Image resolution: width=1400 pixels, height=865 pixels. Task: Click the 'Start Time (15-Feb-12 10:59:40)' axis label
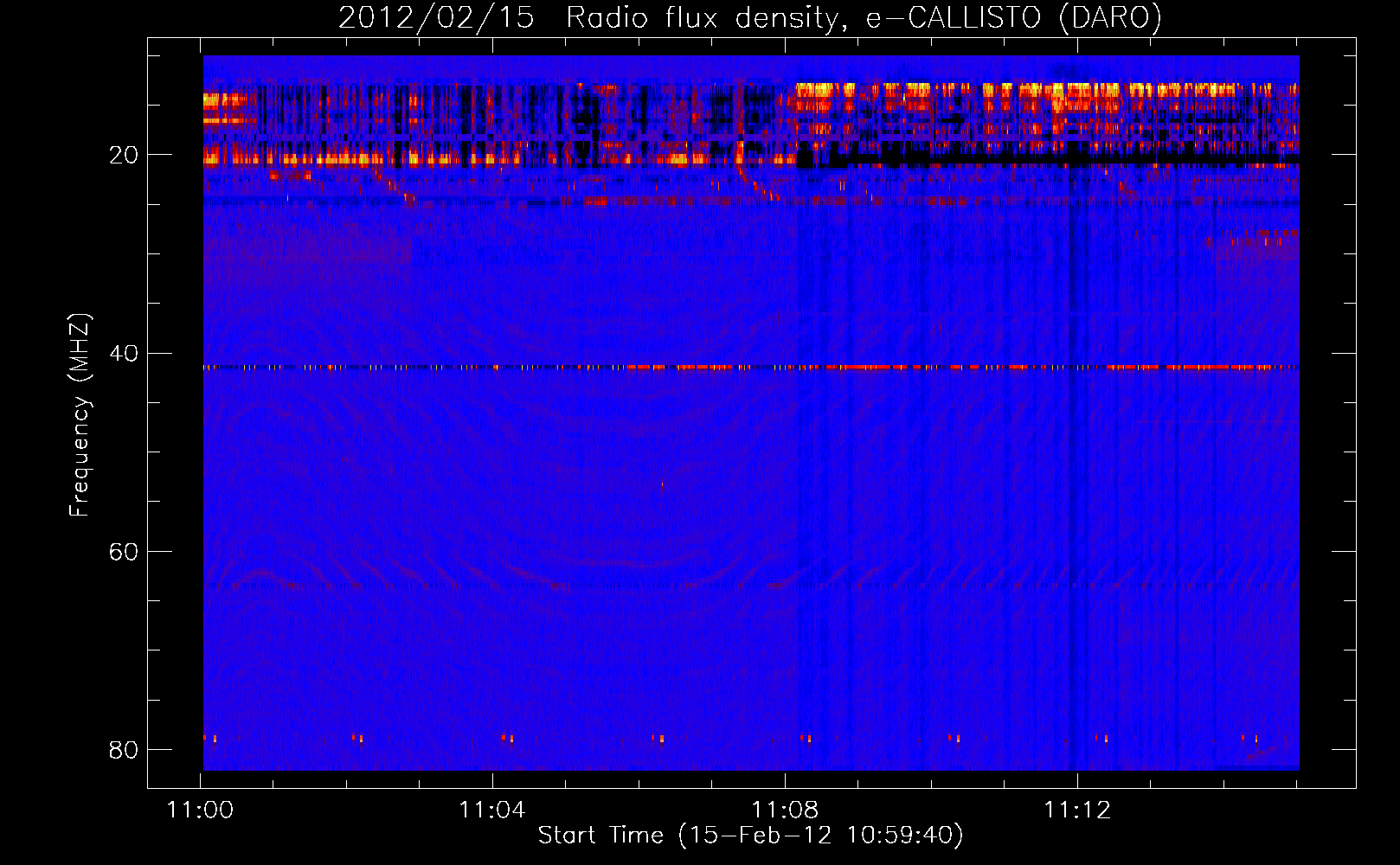(x=750, y=835)
